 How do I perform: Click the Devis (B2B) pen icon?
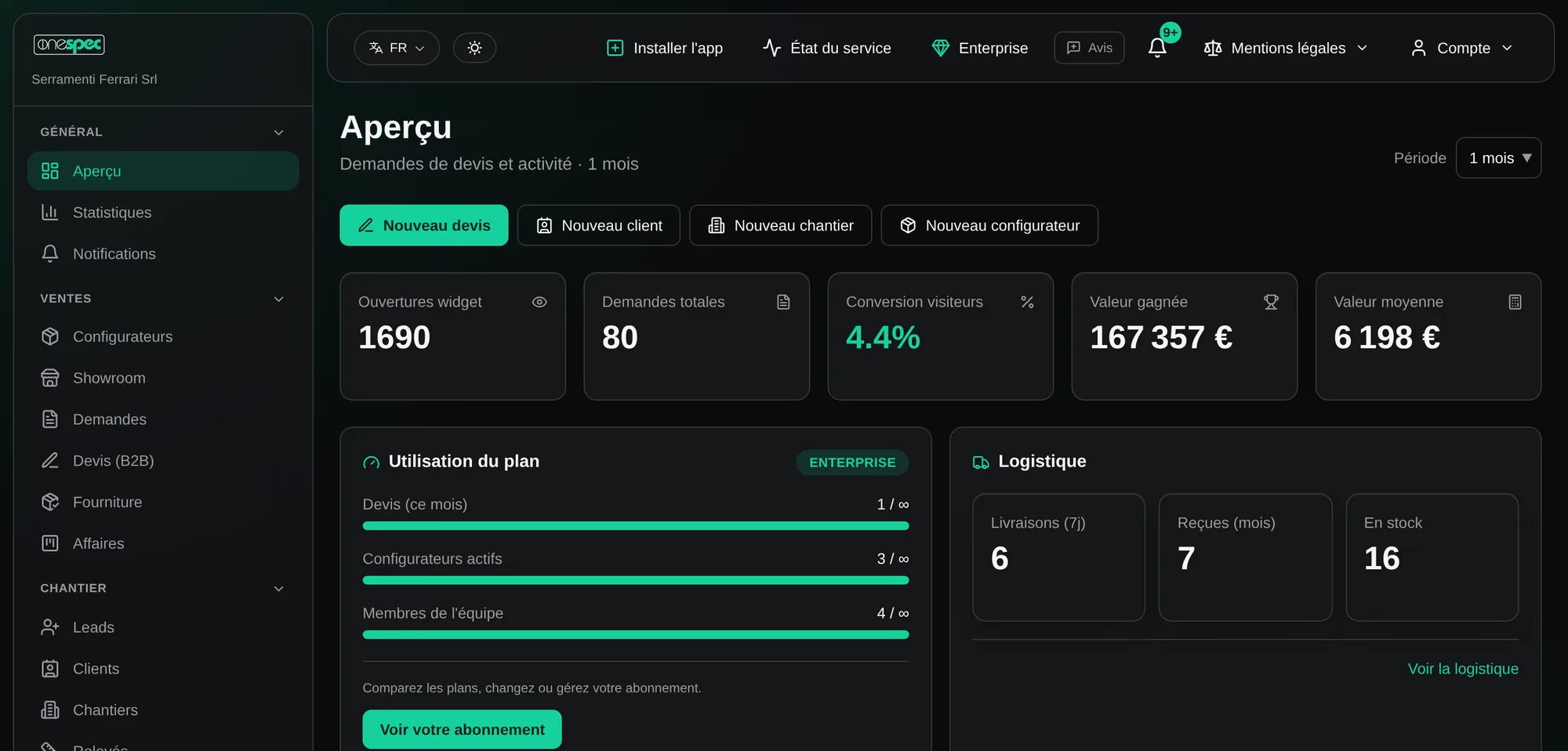tap(50, 460)
